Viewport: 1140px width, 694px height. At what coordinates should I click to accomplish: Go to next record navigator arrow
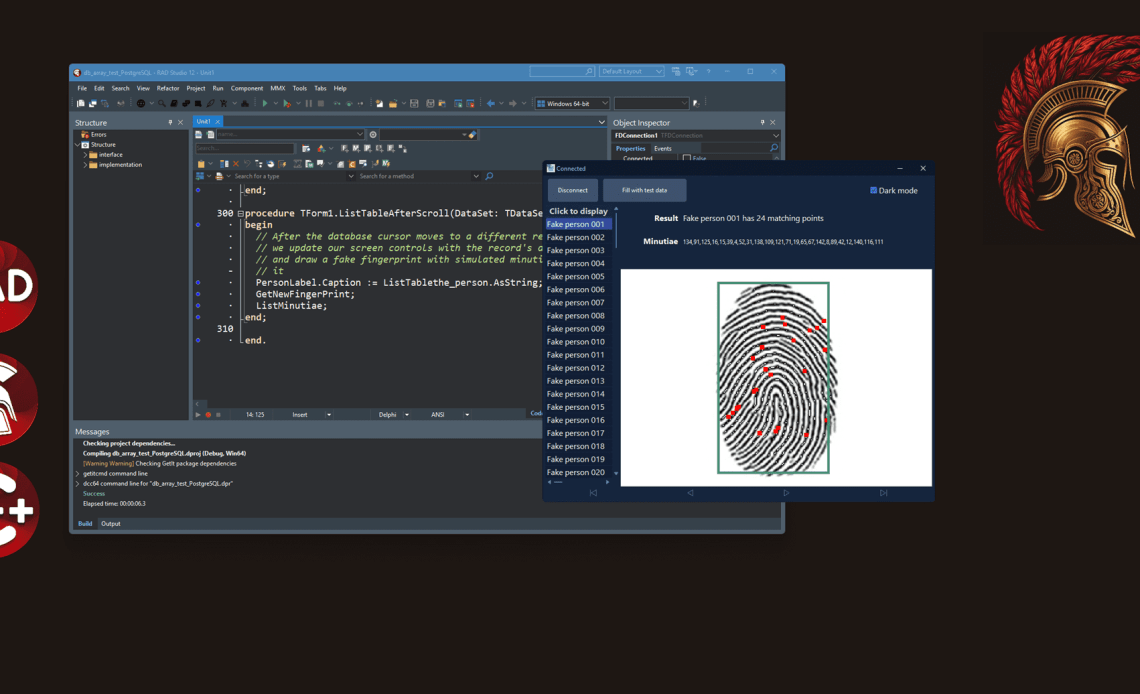(786, 492)
